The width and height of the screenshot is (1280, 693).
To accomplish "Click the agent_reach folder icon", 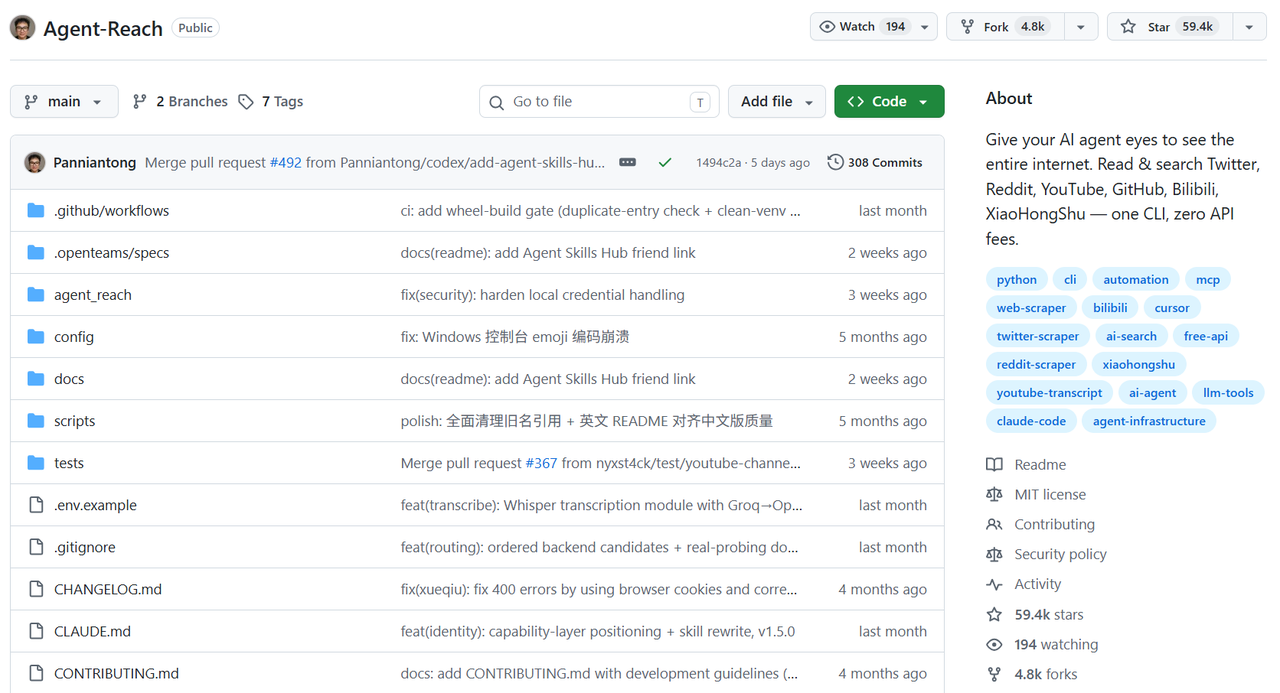I will 36,294.
